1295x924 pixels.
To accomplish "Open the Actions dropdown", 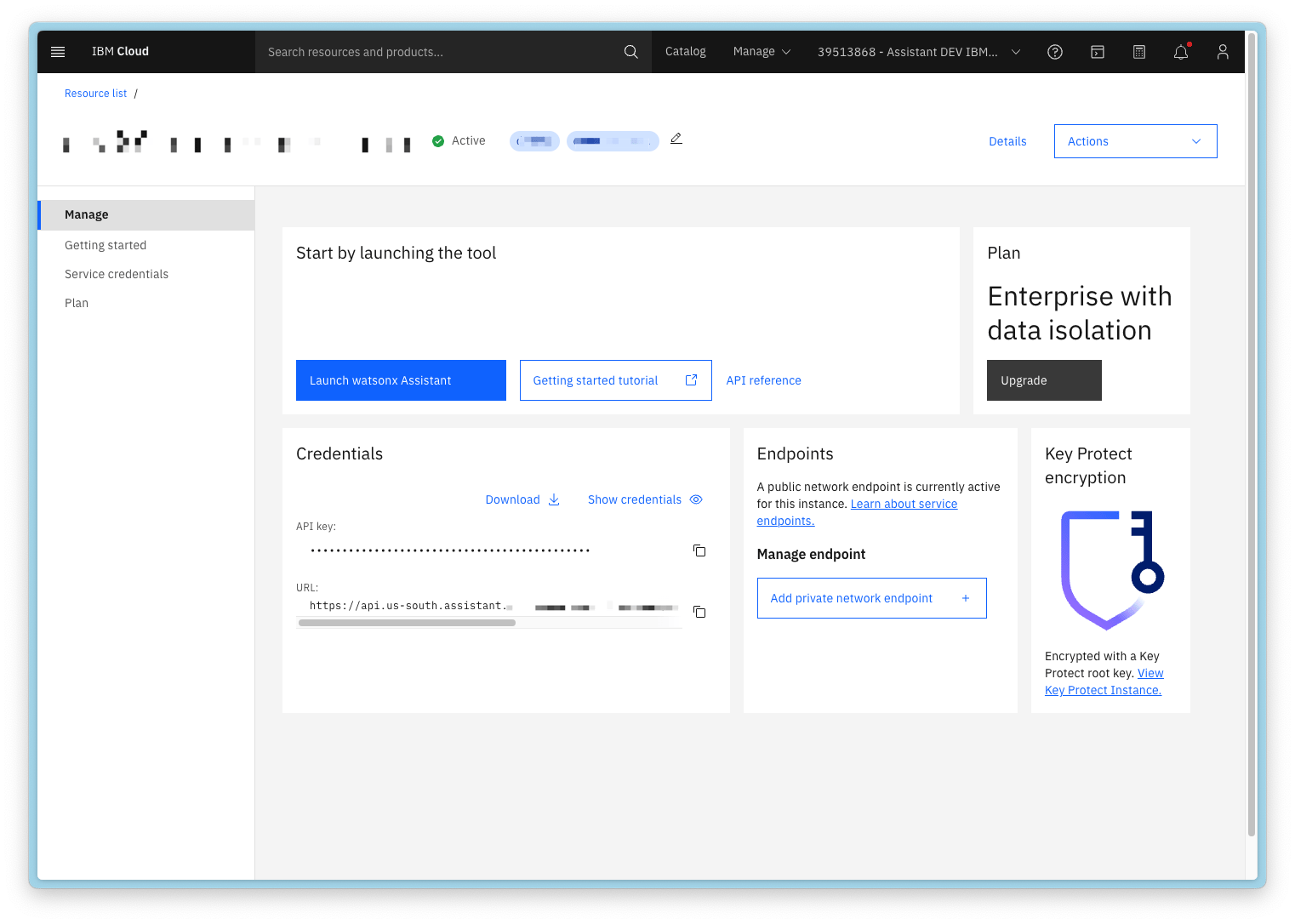I will (x=1135, y=141).
